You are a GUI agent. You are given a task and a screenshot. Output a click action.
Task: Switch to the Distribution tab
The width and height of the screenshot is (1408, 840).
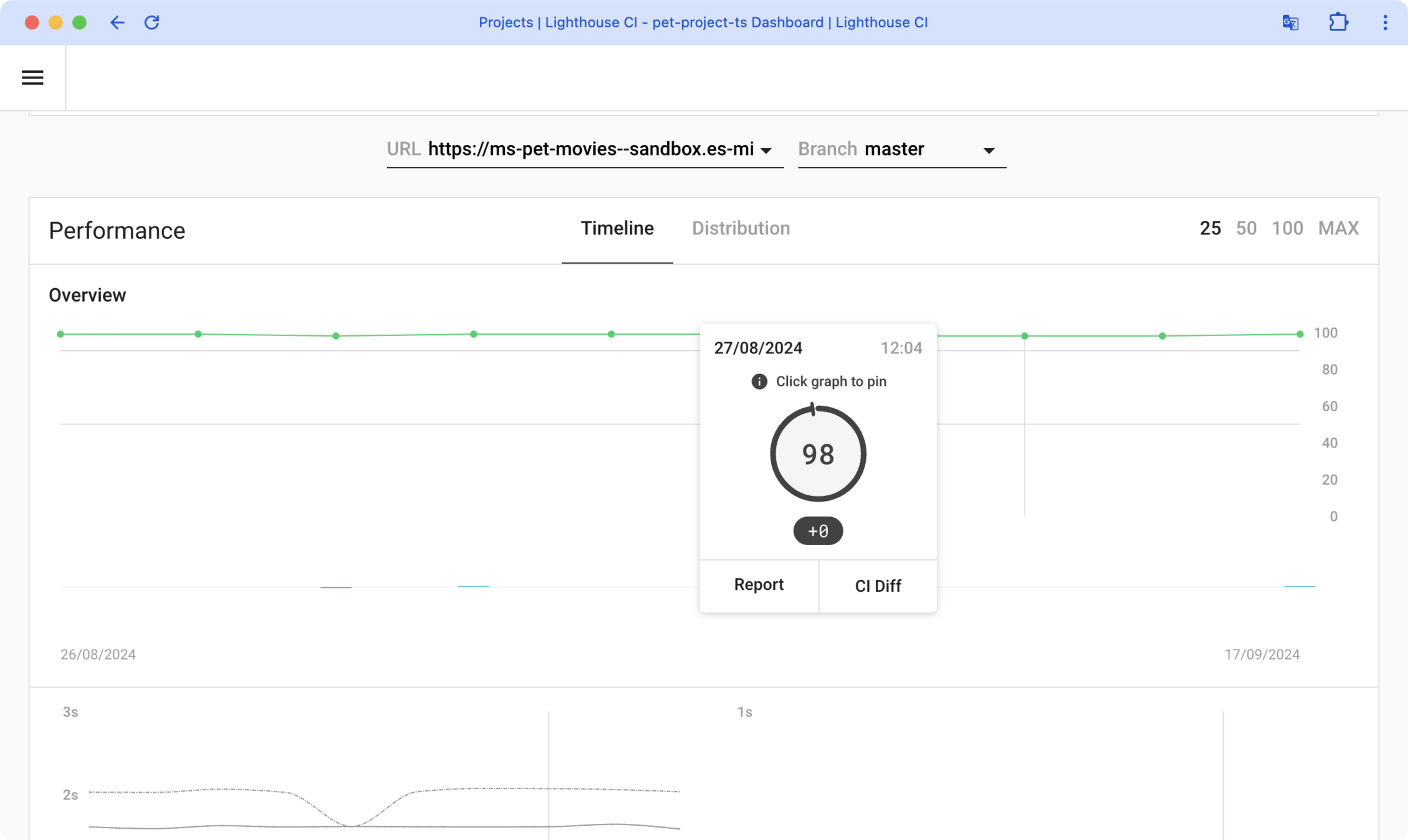(741, 228)
